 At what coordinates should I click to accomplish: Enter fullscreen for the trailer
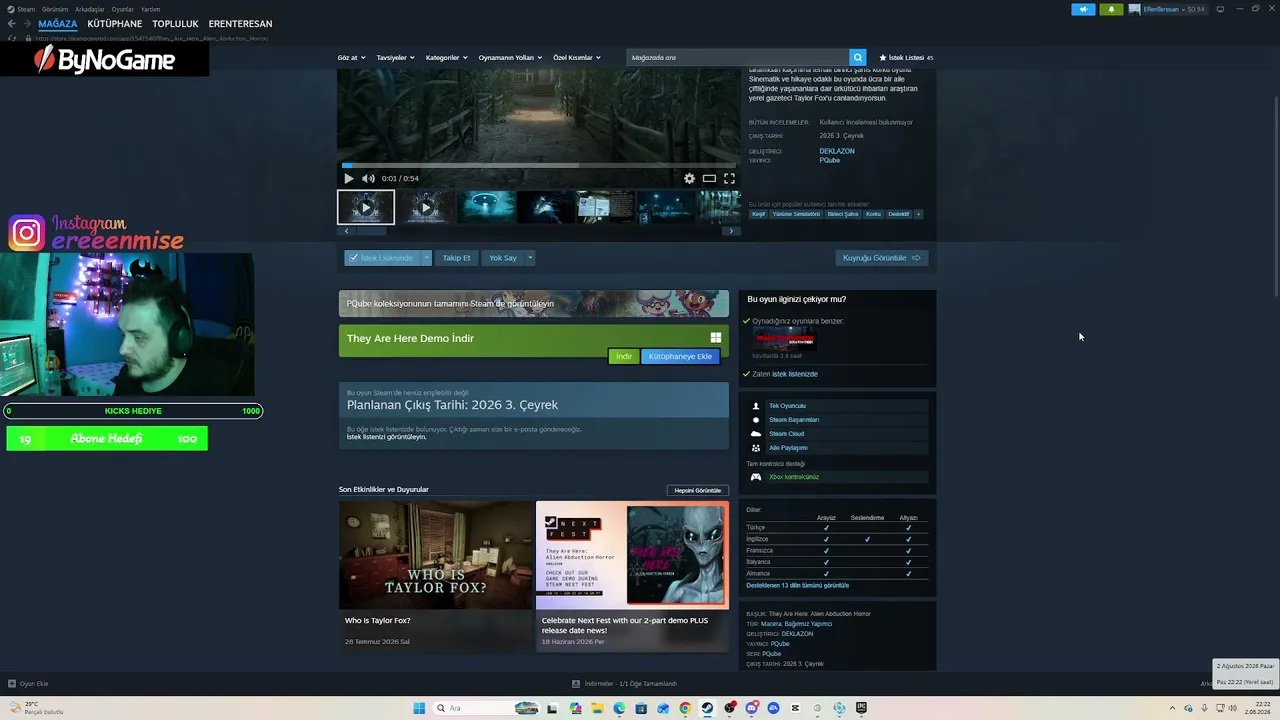(x=729, y=179)
